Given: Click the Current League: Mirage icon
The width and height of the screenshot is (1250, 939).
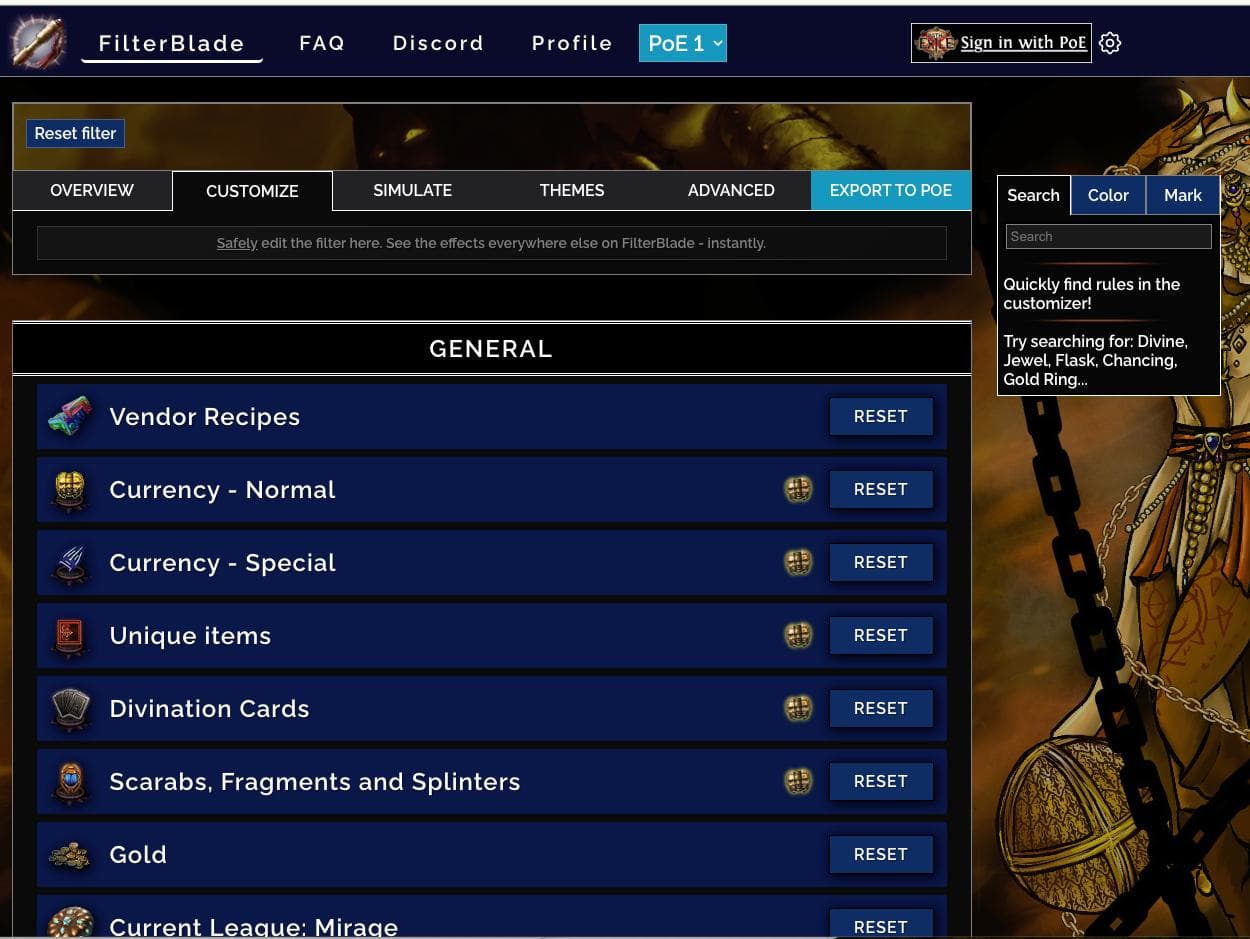Looking at the screenshot, I should (70, 923).
